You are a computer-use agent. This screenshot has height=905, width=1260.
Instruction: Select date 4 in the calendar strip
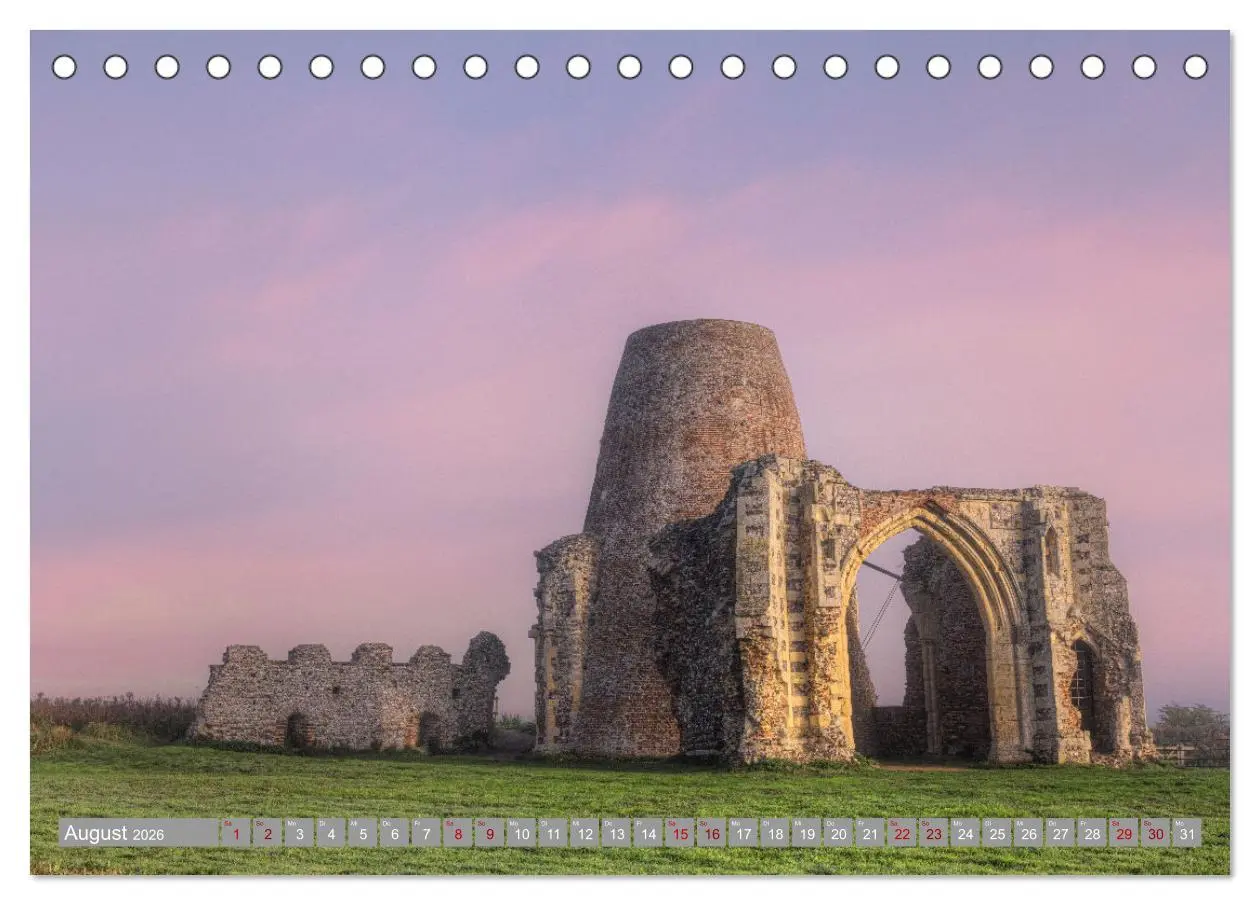click(331, 833)
